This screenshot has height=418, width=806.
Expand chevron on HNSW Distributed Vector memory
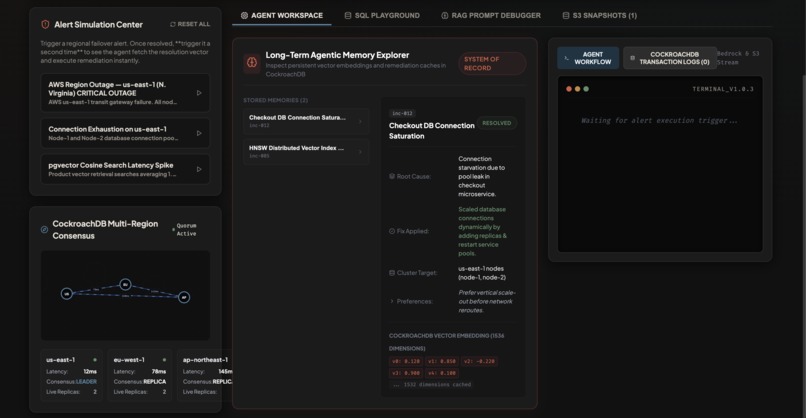pos(360,152)
